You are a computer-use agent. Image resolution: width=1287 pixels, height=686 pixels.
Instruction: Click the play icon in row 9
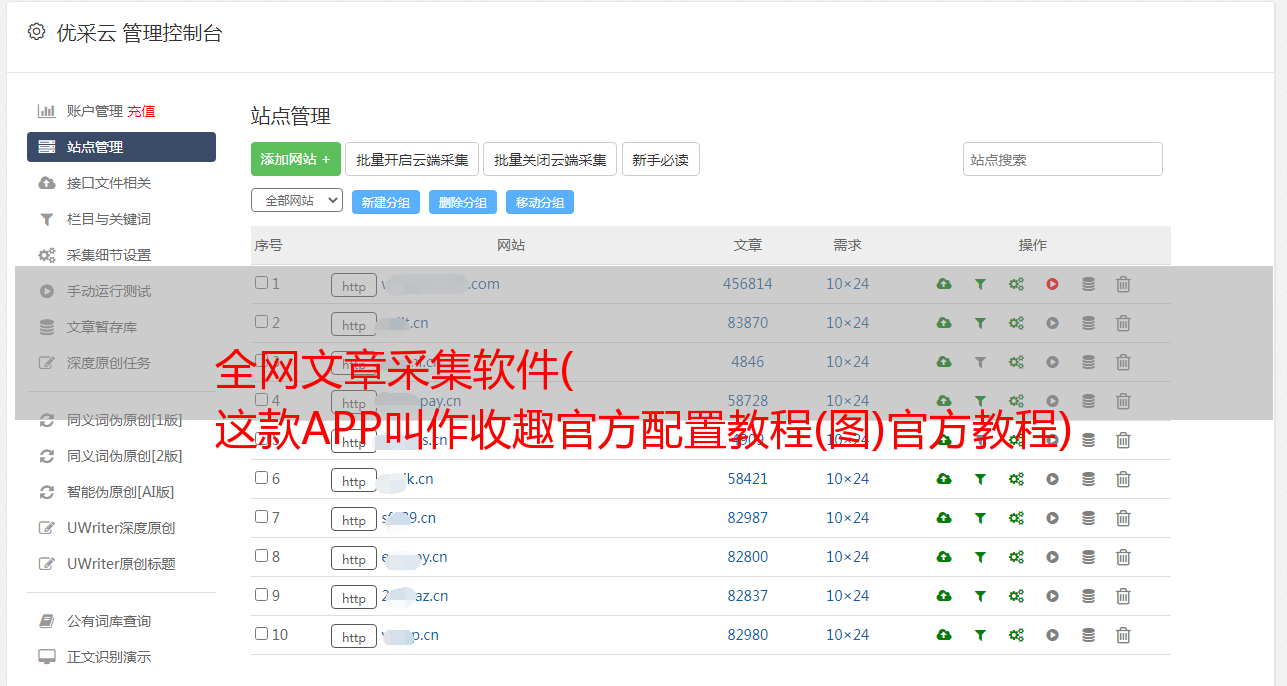[x=1052, y=596]
